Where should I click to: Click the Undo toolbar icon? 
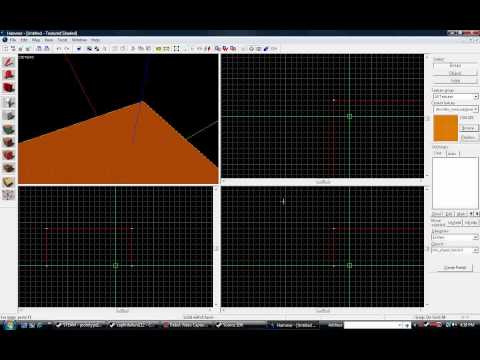coord(59,49)
